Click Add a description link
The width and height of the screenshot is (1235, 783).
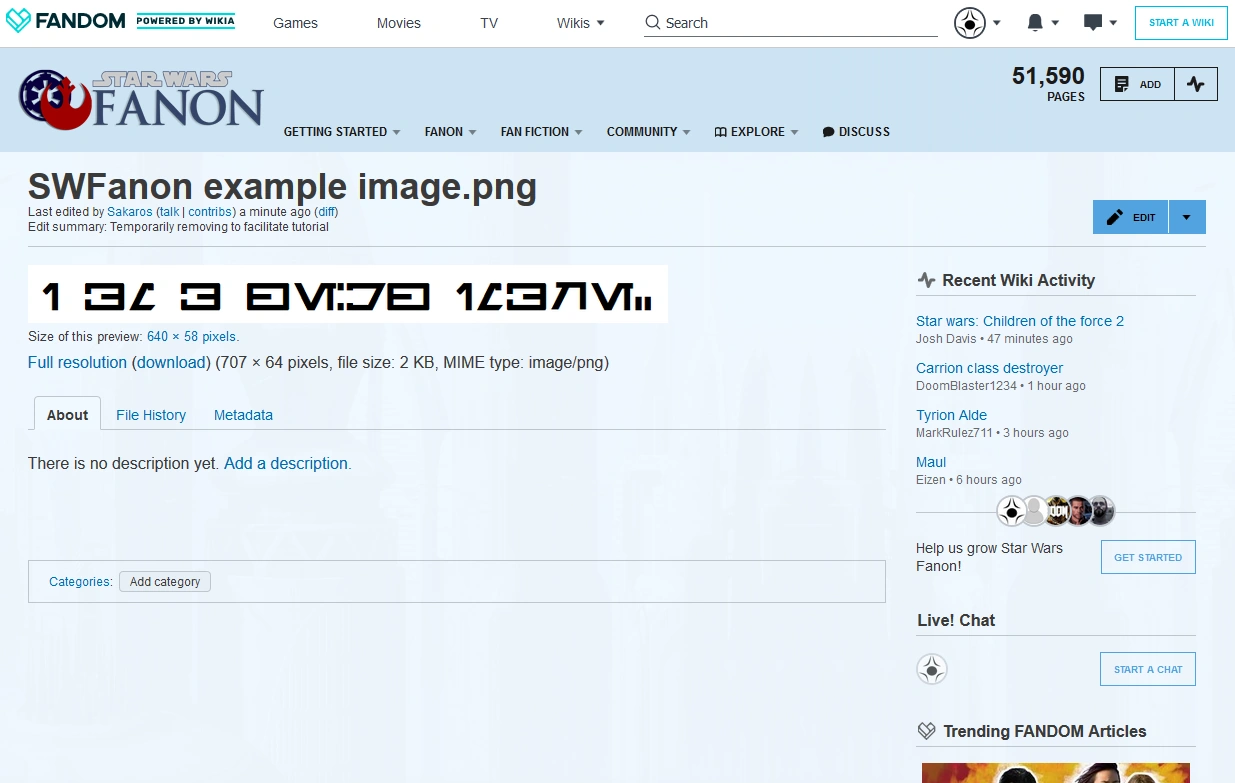288,463
